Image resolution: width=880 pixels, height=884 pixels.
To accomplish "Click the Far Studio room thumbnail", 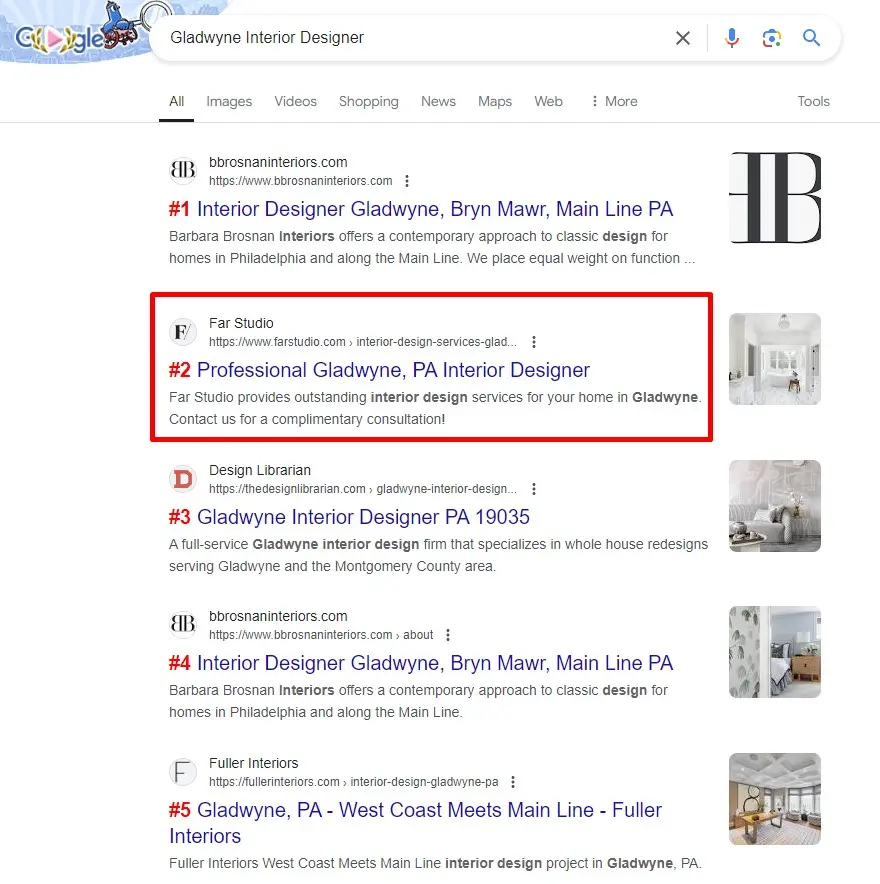I will click(x=774, y=359).
